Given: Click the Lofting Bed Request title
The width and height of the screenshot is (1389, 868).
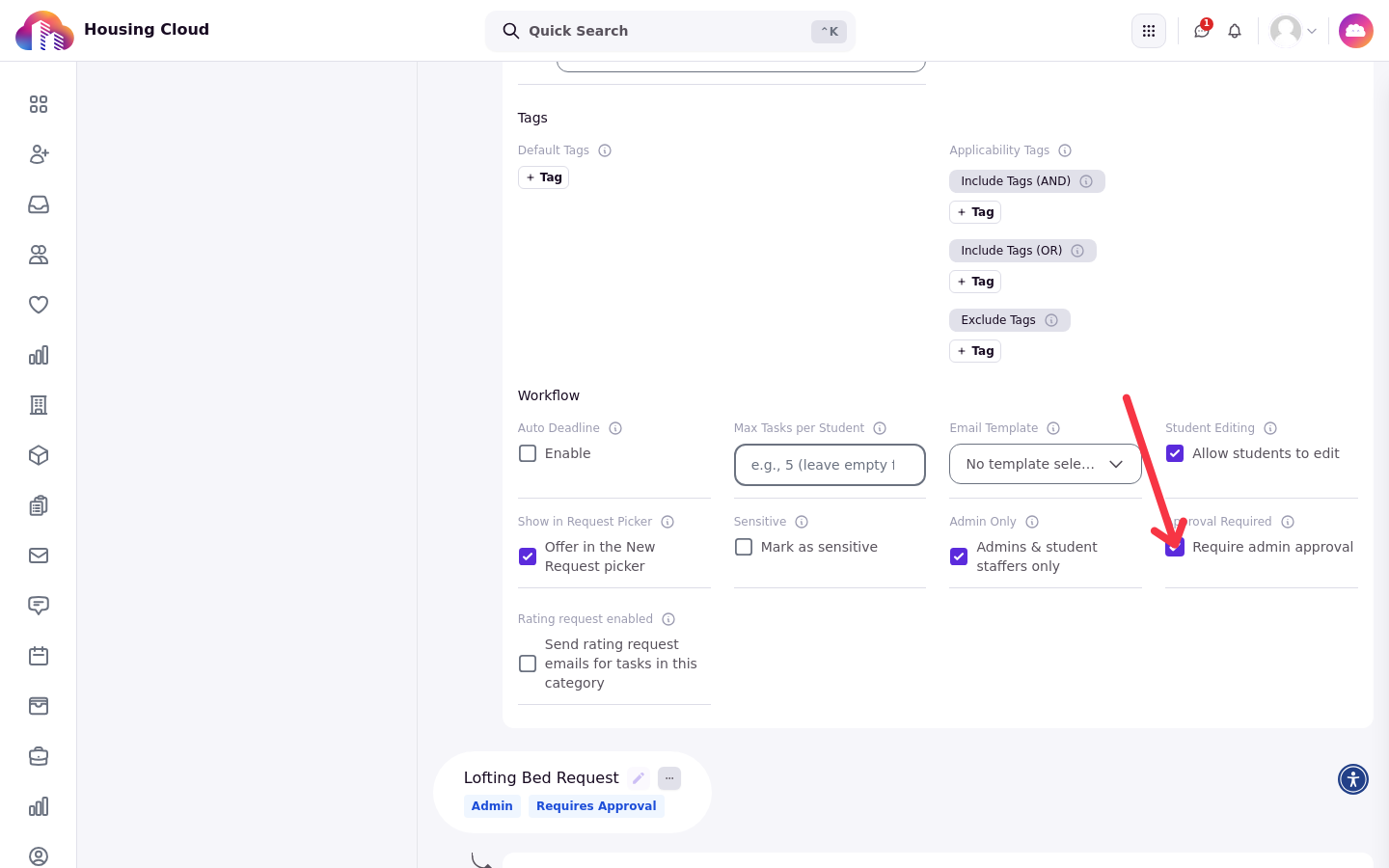Looking at the screenshot, I should (x=541, y=777).
